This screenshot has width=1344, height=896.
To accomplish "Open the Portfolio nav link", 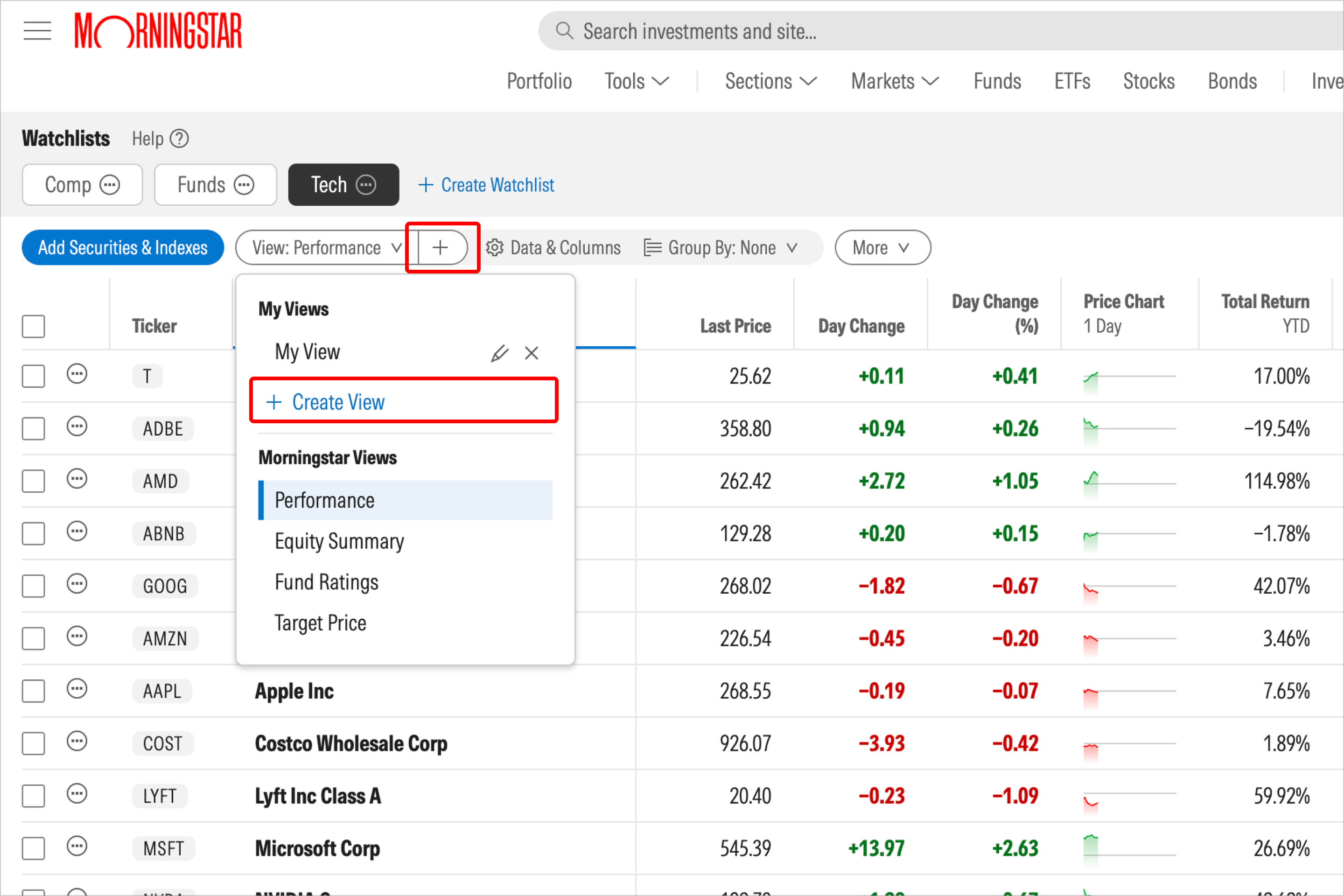I will [x=539, y=82].
